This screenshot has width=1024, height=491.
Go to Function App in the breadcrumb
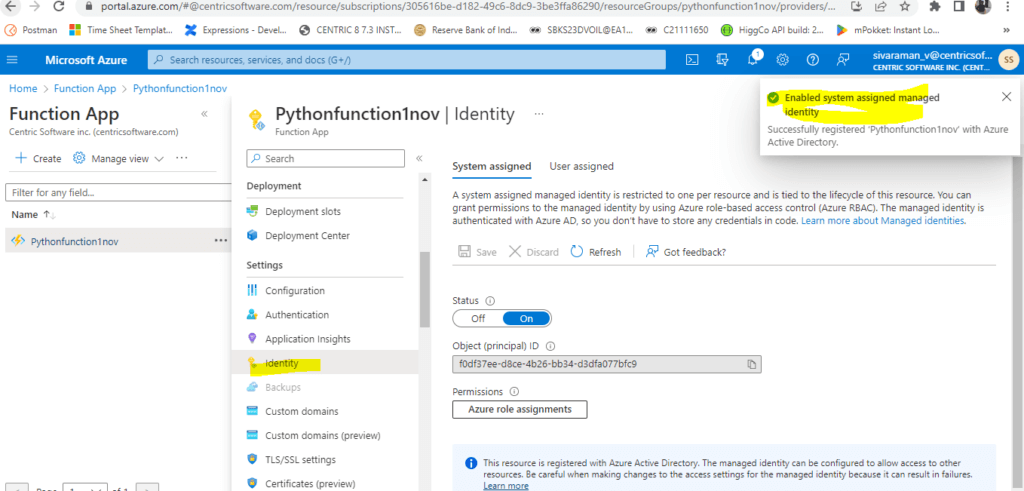[85, 88]
